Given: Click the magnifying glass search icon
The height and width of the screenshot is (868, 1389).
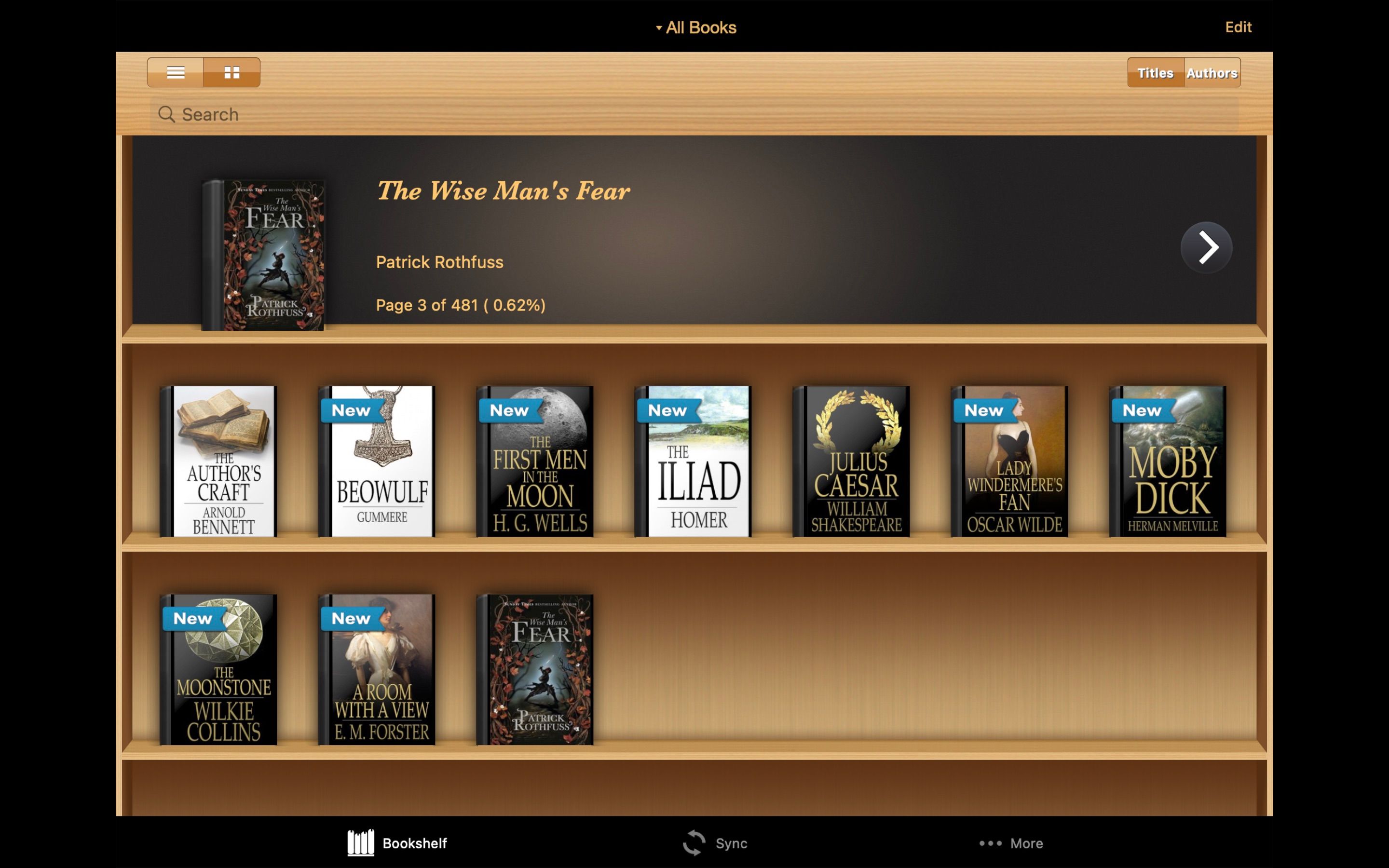Looking at the screenshot, I should [x=166, y=114].
